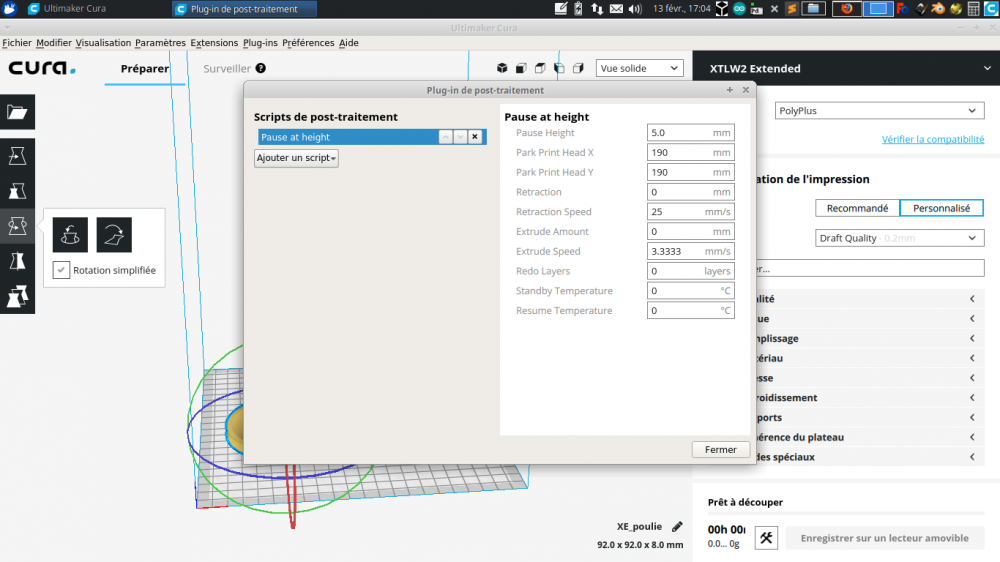Image resolution: width=1000 pixels, height=562 pixels.
Task: Click the mail icon in system tray
Action: point(616,8)
